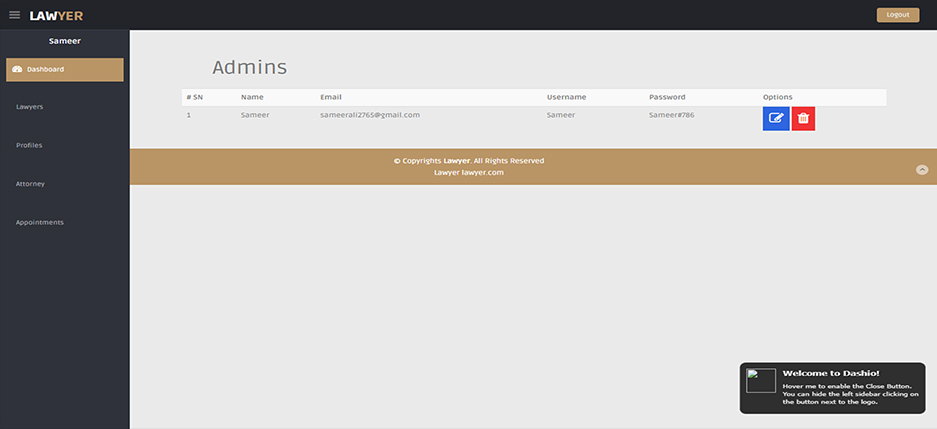The image size is (937, 429).
Task: Click the broken image in Dashio notification
Action: [761, 381]
